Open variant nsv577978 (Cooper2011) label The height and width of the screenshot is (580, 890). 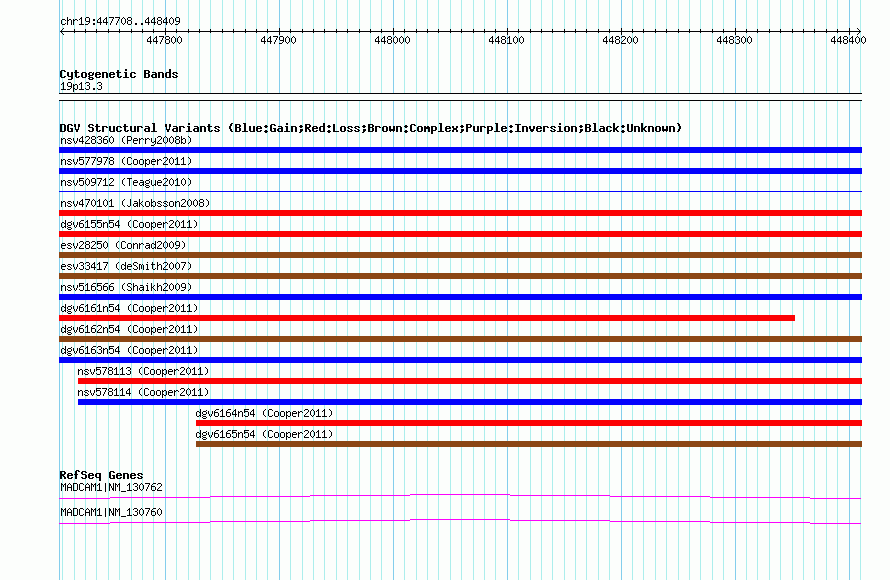click(x=126, y=161)
